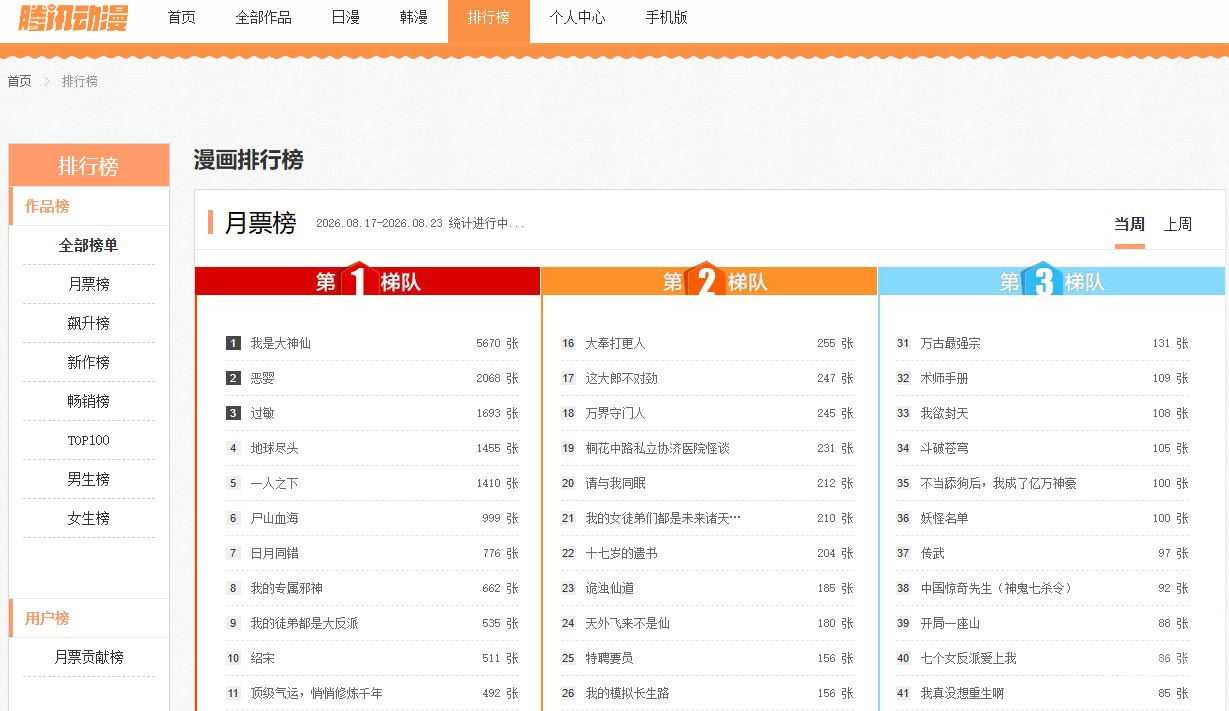Open the 新作榜 sidebar entry
Image resolution: width=1229 pixels, height=711 pixels.
[89, 362]
